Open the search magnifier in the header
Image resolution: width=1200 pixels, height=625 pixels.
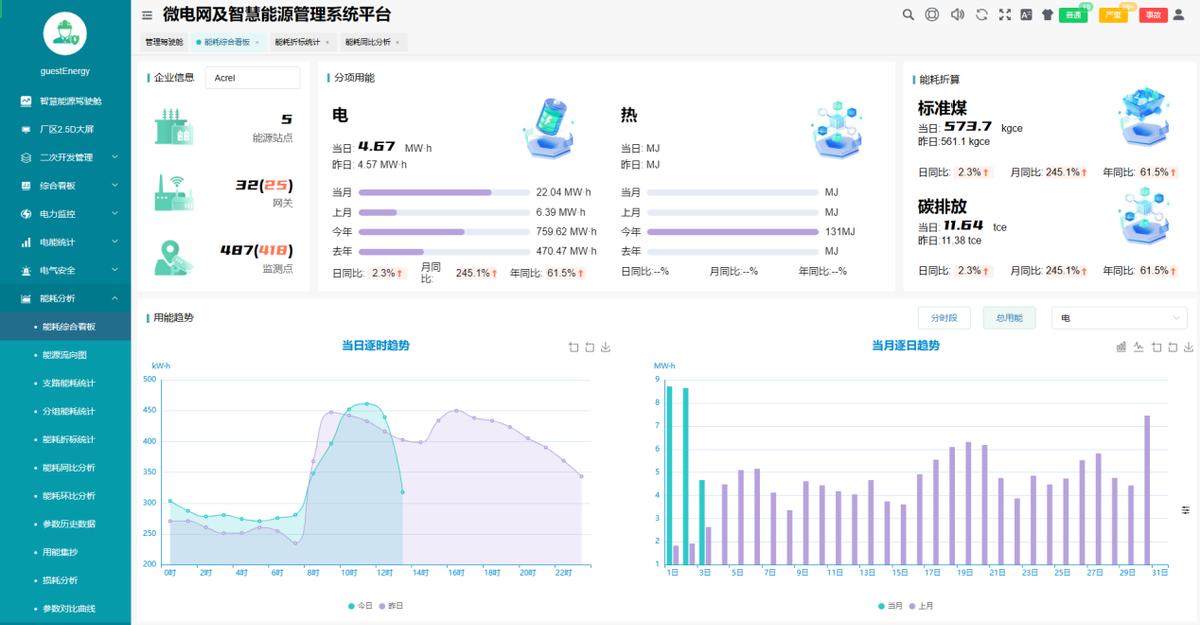(x=908, y=15)
